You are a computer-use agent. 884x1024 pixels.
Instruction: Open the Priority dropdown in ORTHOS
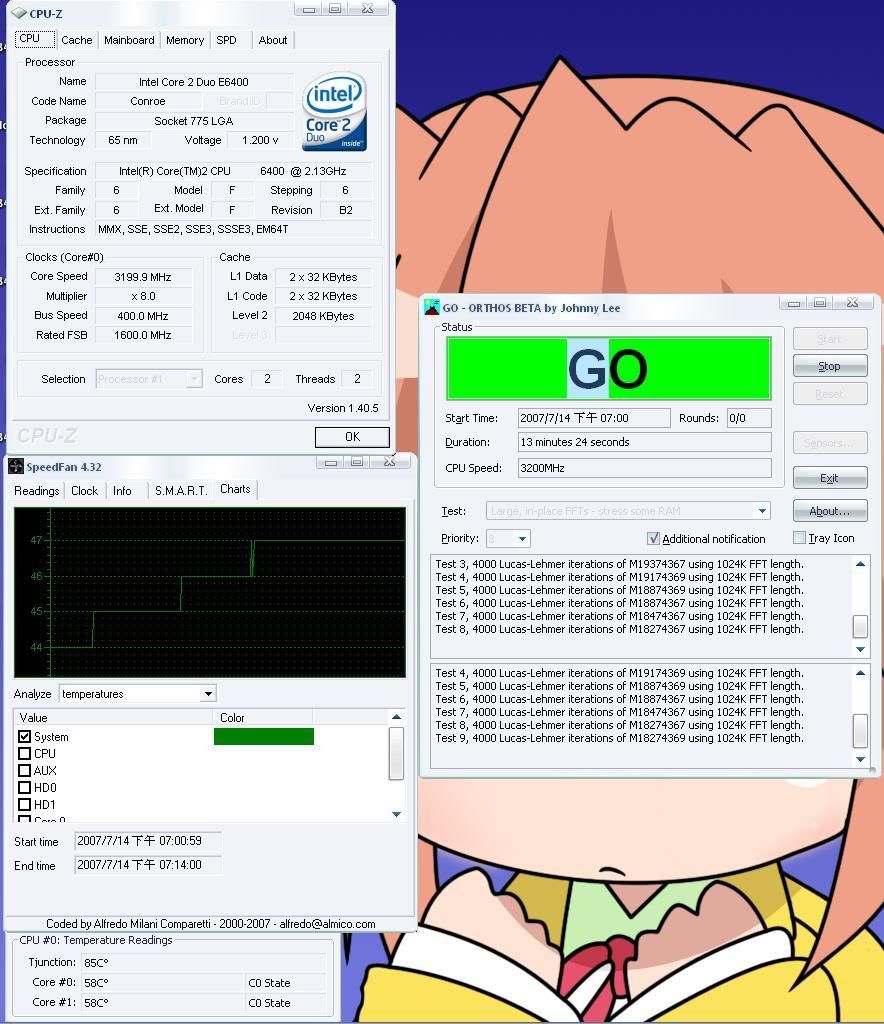coord(522,539)
